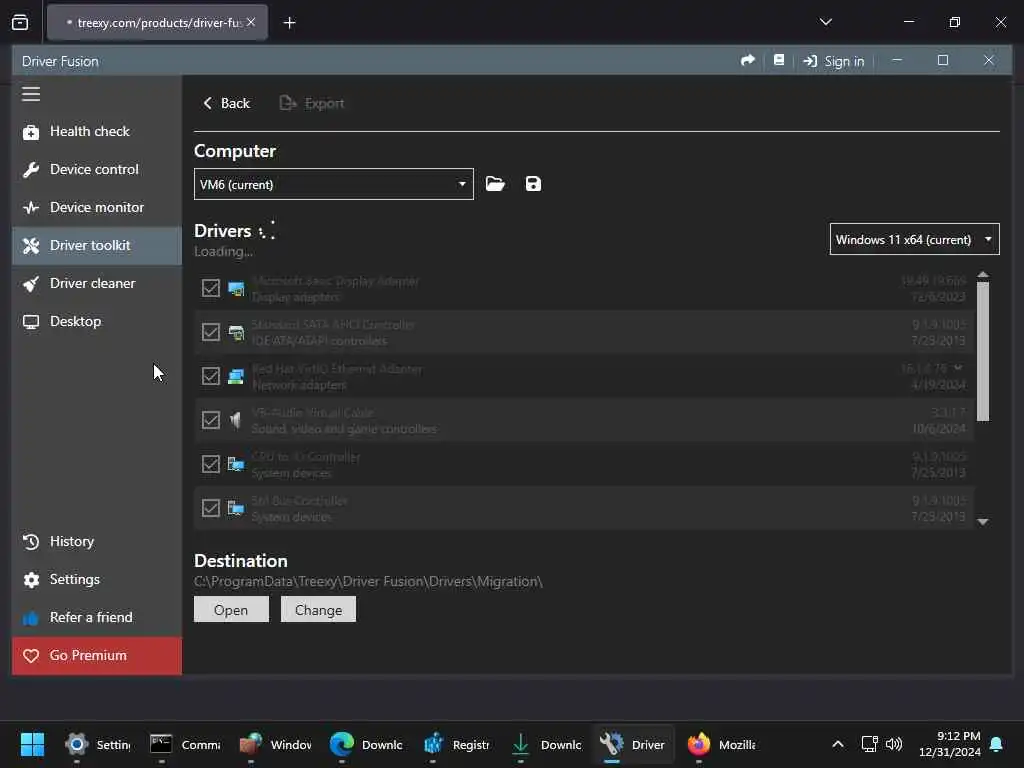1024x768 pixels.
Task: Open the VM6 (current) computer dropdown
Action: tap(334, 184)
